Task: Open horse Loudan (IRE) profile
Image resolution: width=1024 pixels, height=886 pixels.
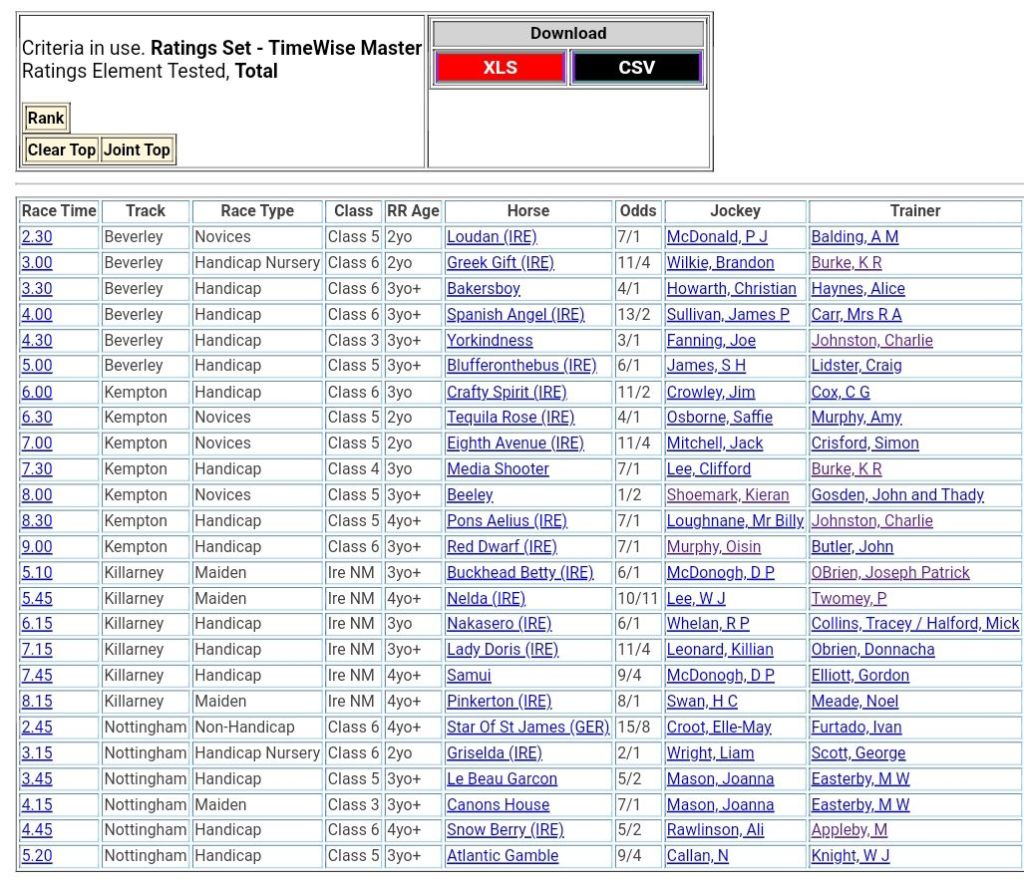Action: tap(491, 237)
